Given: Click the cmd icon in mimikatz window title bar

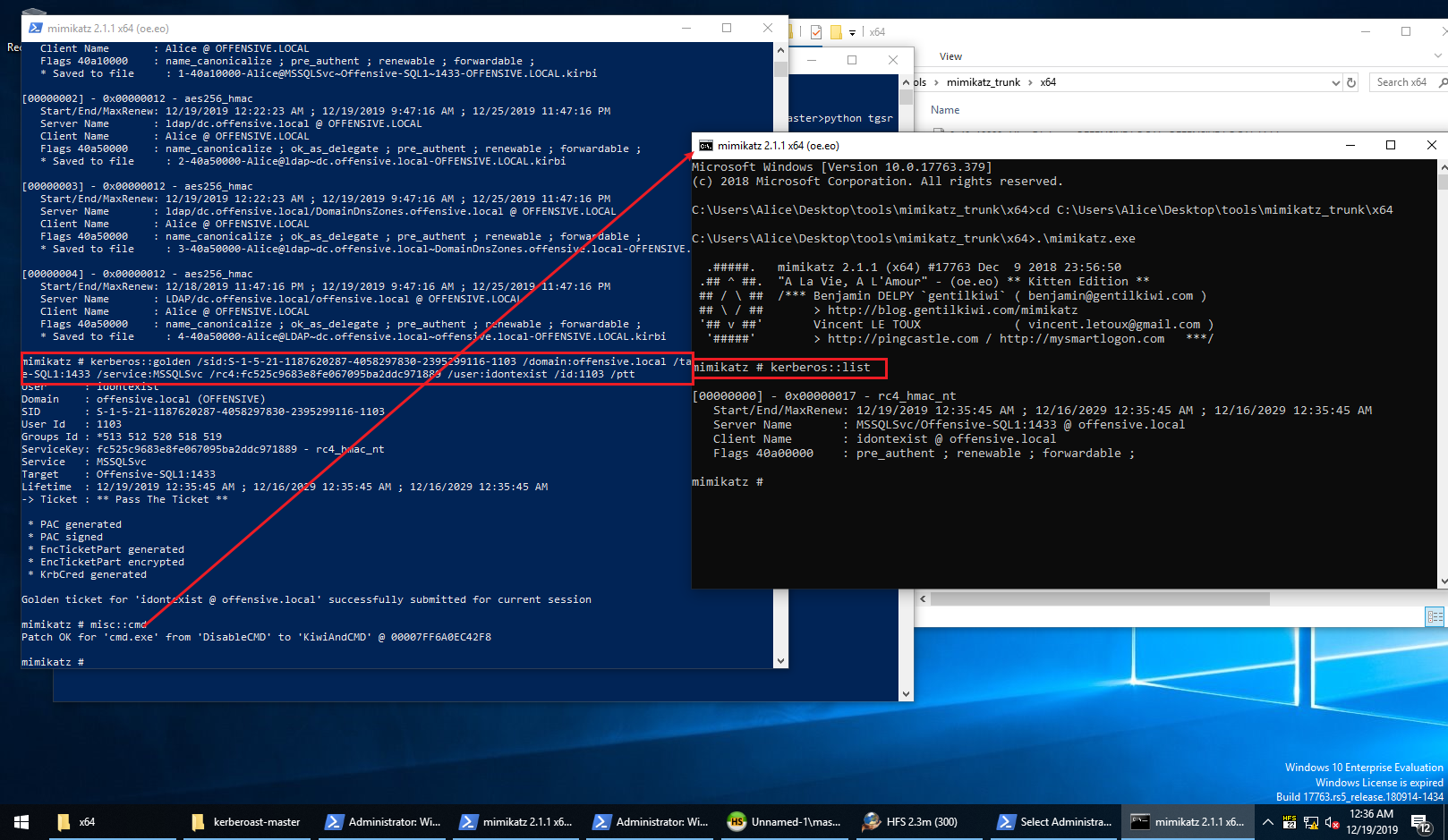Looking at the screenshot, I should (x=706, y=145).
